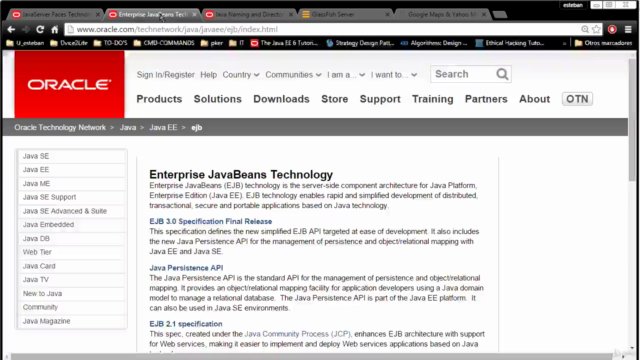This screenshot has height=360, width=640.
Task: Open the Strategy Design Pattern bookmark
Action: point(360,43)
